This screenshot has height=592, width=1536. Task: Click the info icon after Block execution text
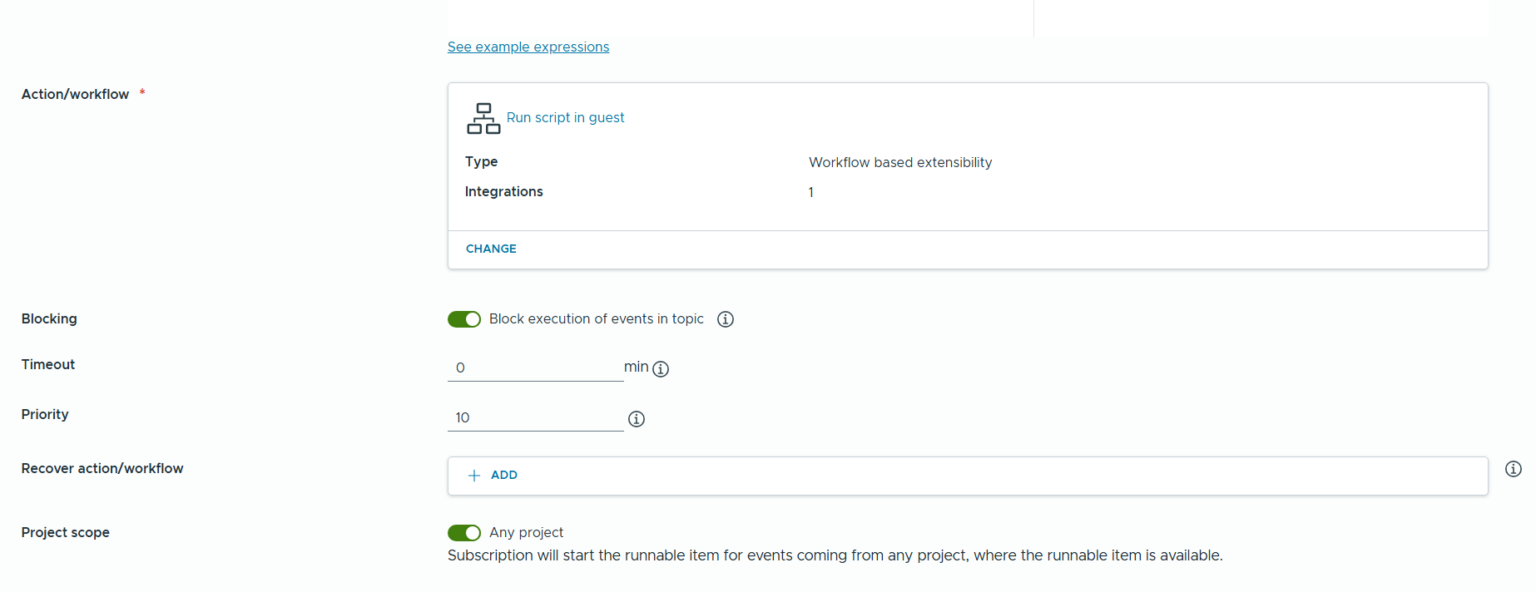coord(725,318)
